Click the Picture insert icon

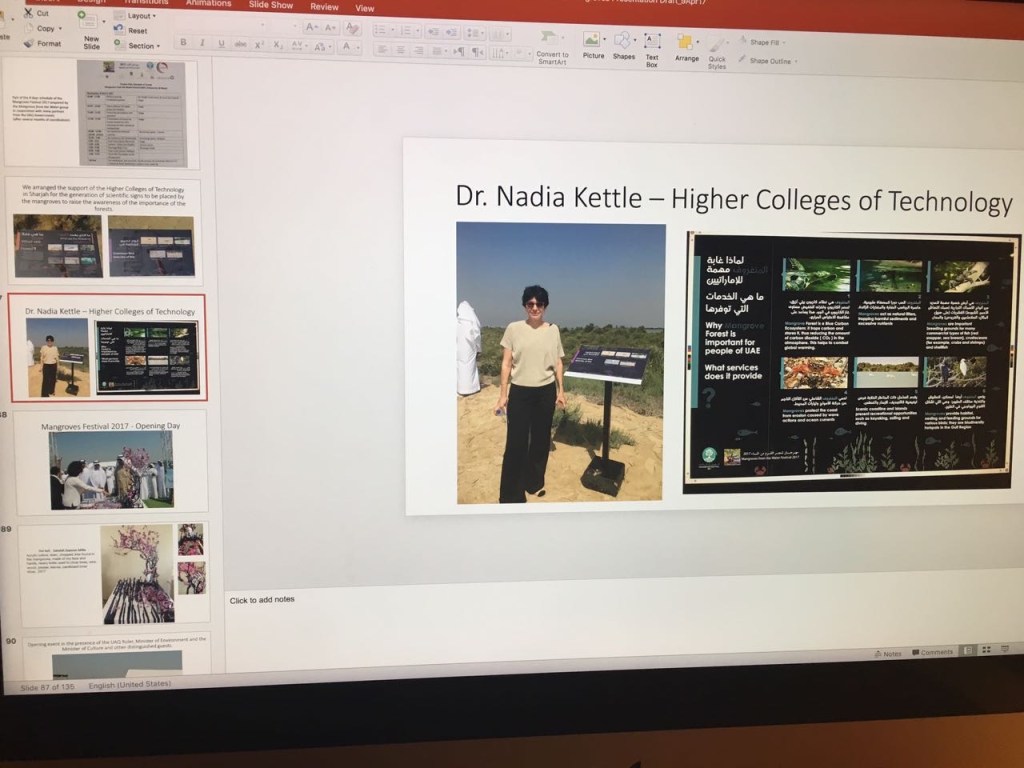pyautogui.click(x=592, y=41)
